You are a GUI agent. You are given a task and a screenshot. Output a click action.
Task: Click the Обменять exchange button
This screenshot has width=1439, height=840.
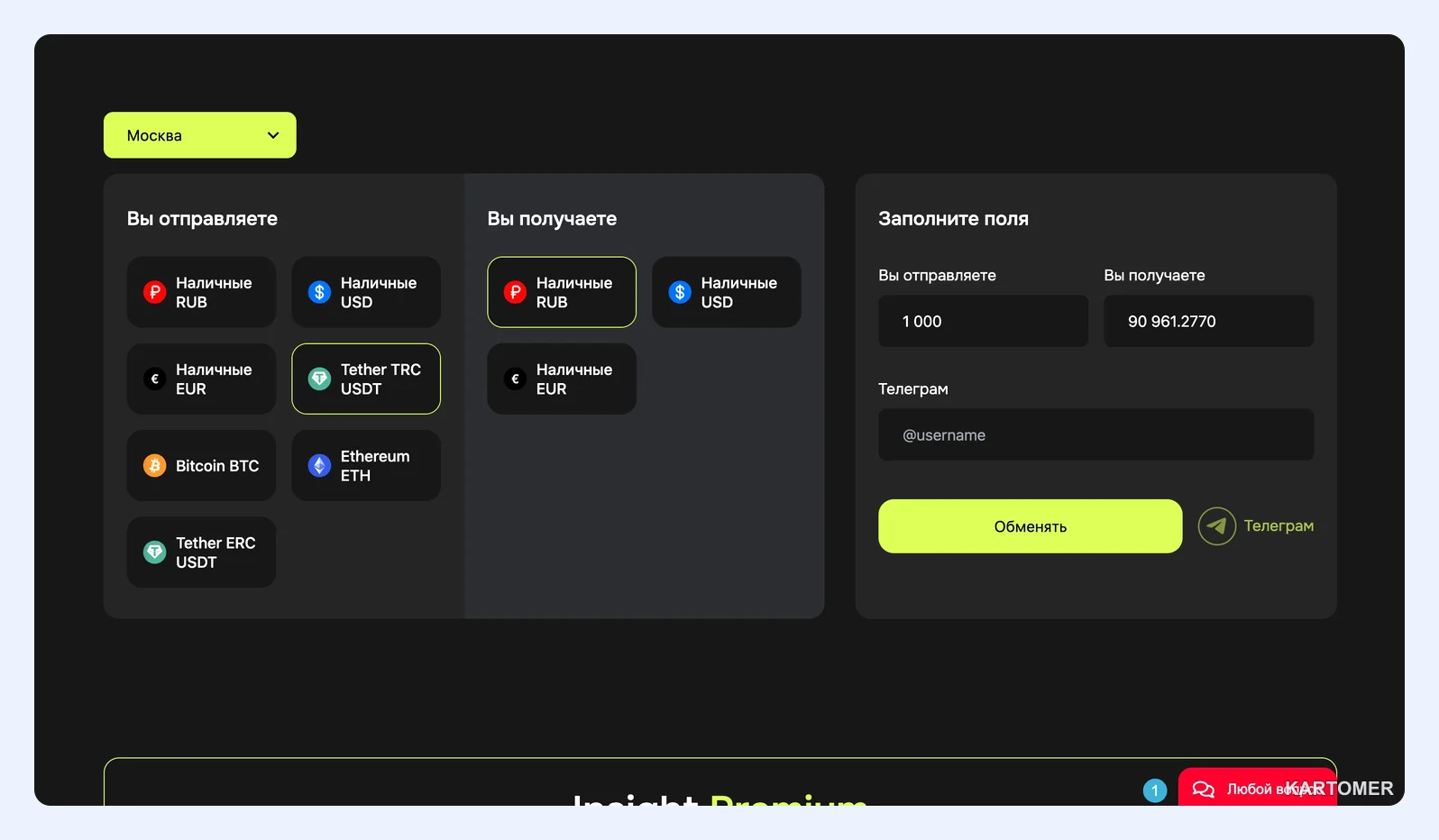pyautogui.click(x=1031, y=526)
